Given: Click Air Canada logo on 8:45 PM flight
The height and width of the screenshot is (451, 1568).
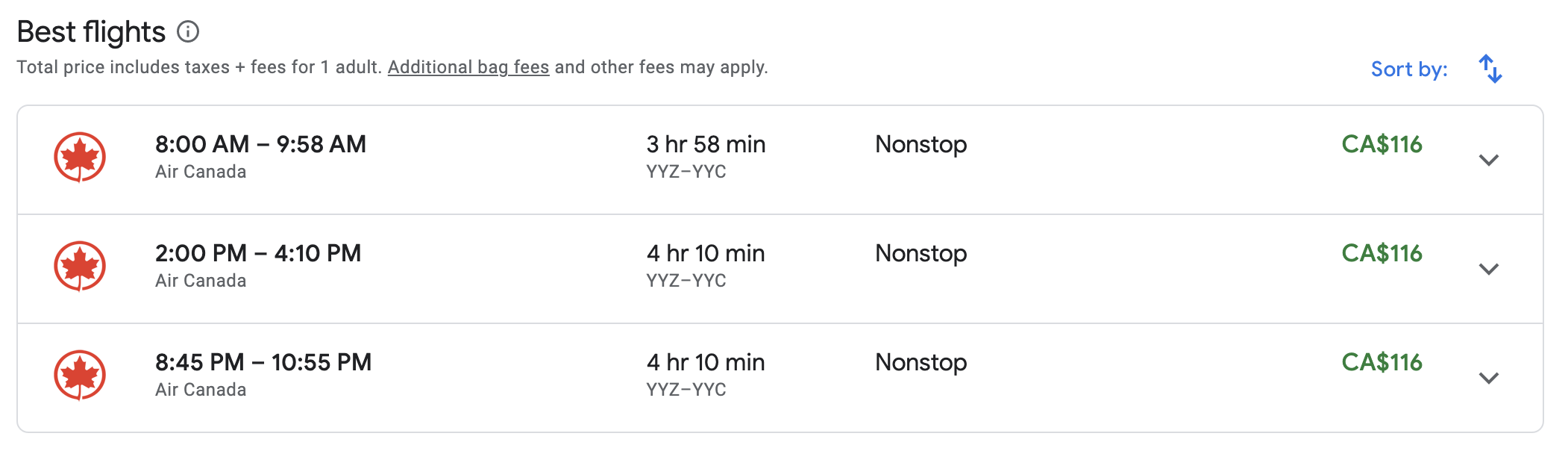Looking at the screenshot, I should 80,375.
